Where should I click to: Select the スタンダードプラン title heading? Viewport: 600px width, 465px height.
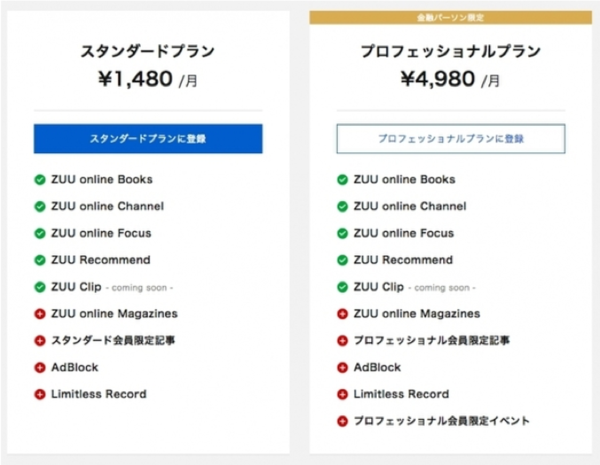(x=148, y=51)
